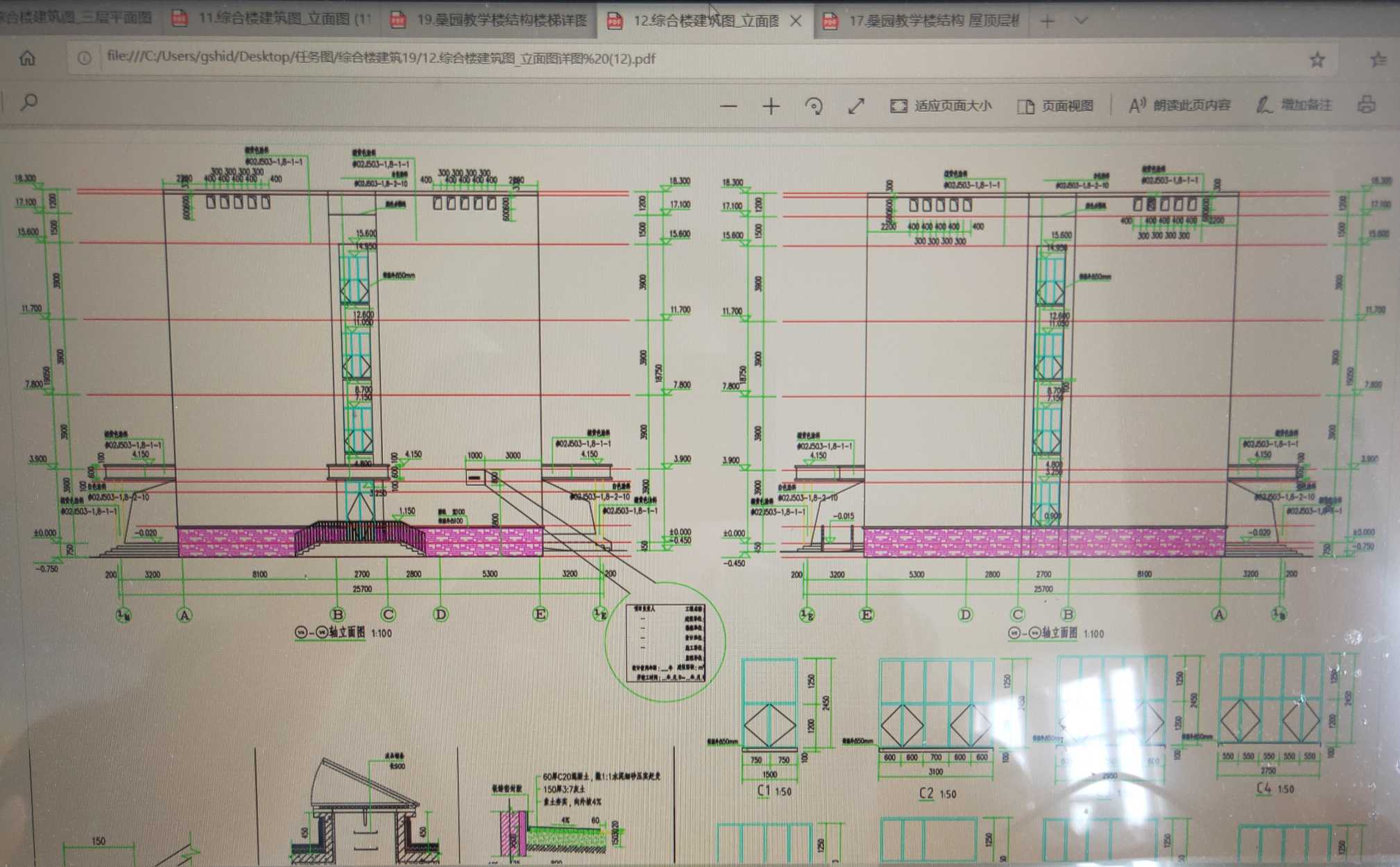
Task: Open a new tab with the plus button
Action: (1047, 22)
